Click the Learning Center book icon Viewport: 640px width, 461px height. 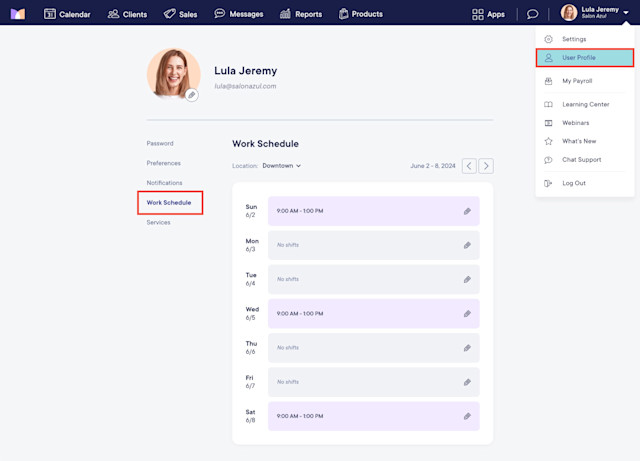coord(548,104)
